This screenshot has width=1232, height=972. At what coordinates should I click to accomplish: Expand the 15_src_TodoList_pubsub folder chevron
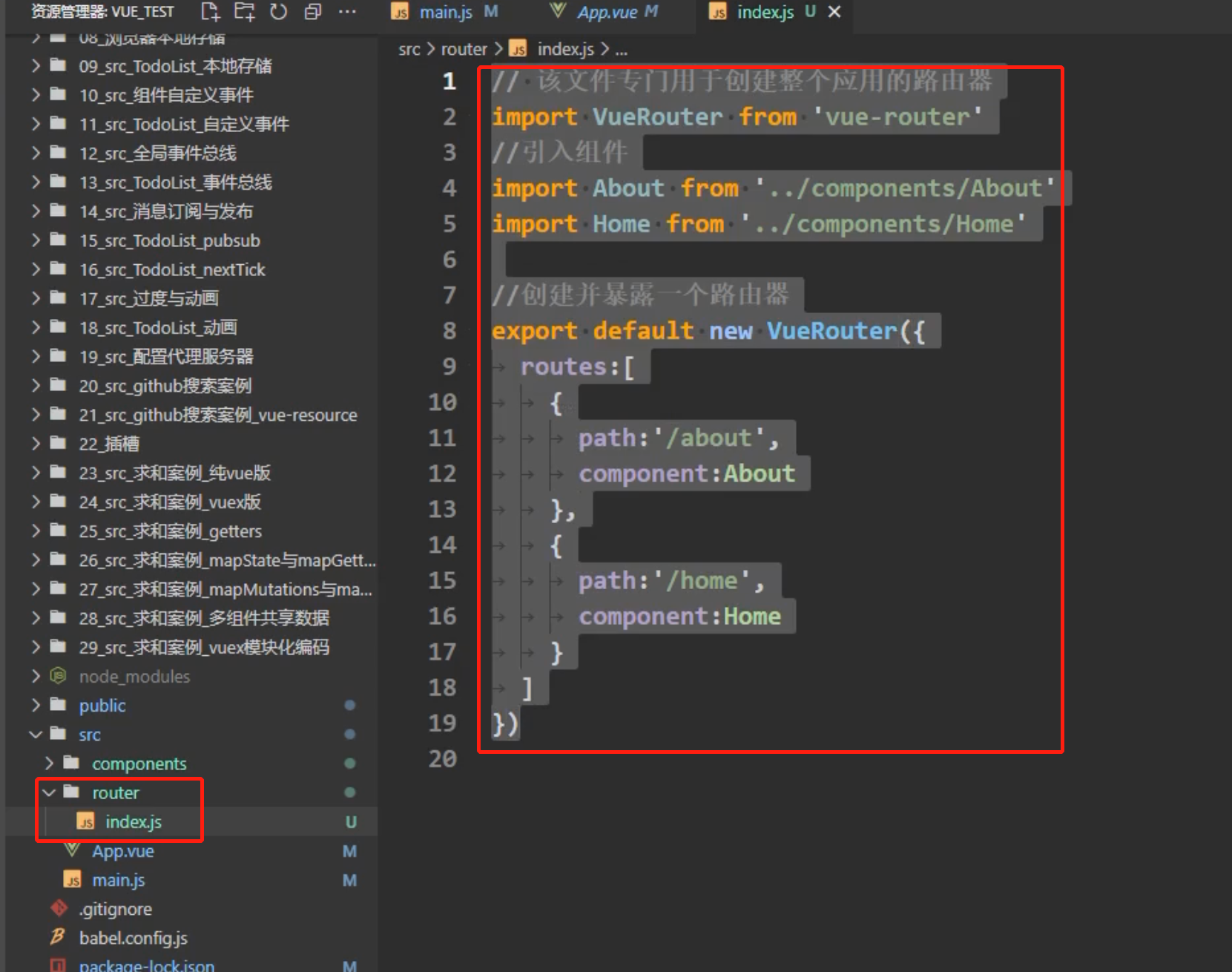[36, 240]
